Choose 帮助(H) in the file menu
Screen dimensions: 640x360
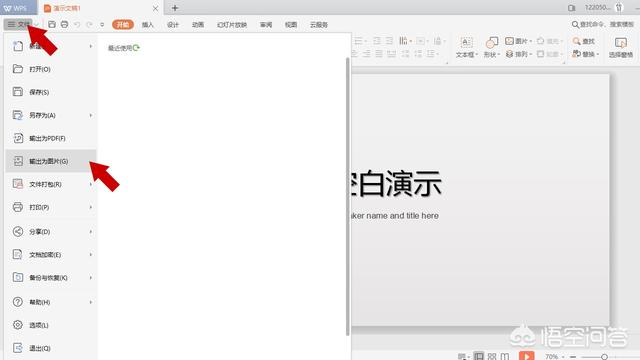[x=51, y=302]
